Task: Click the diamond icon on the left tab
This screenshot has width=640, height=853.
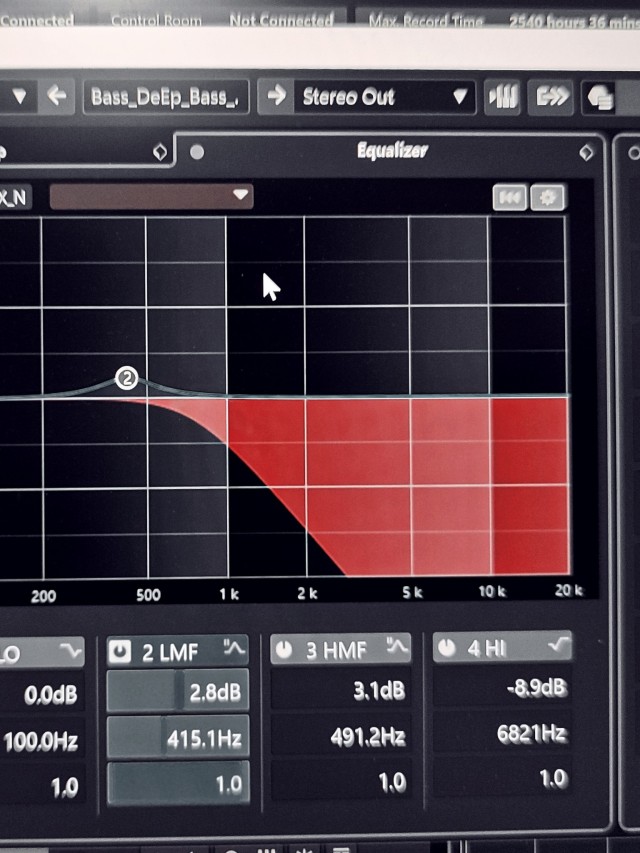Action: pos(160,152)
